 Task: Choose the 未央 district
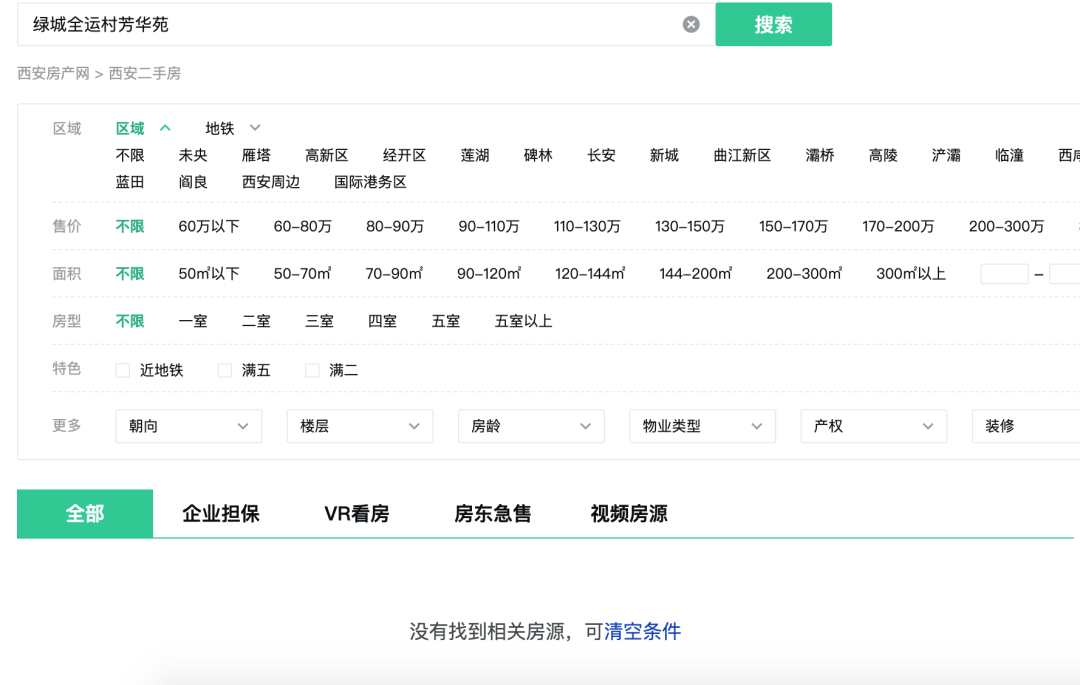tap(193, 156)
